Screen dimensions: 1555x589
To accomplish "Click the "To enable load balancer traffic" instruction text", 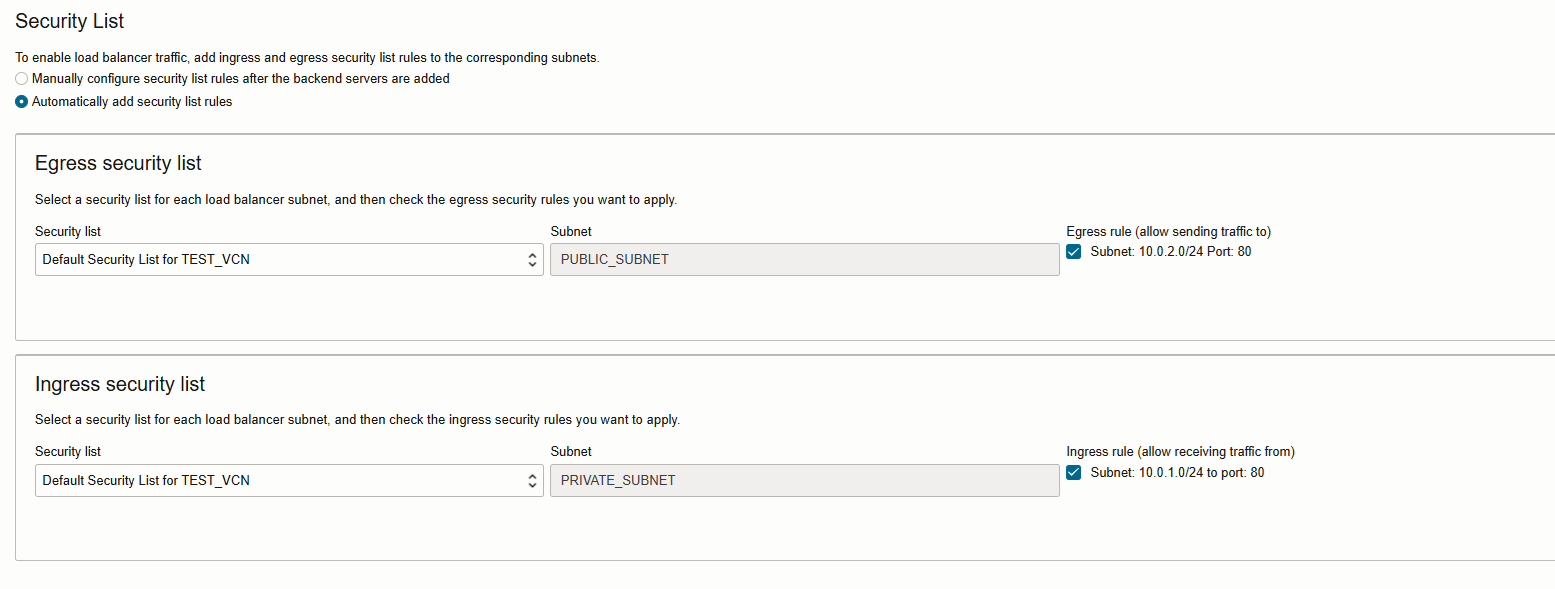I will point(307,58).
